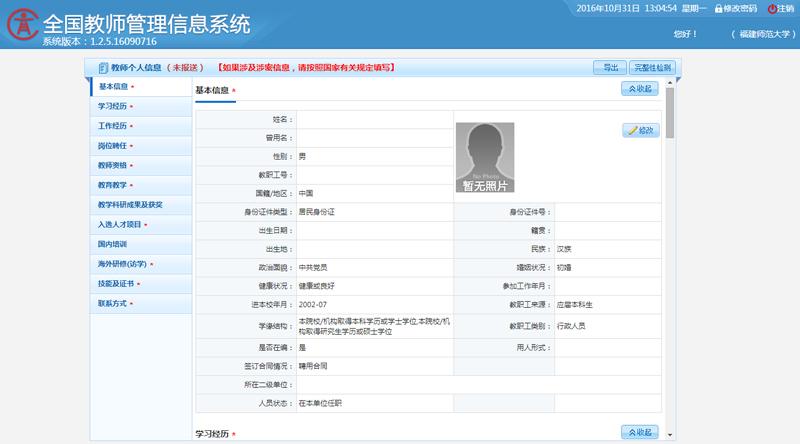
Task: Click the university name 福建师范大学
Action: point(764,34)
